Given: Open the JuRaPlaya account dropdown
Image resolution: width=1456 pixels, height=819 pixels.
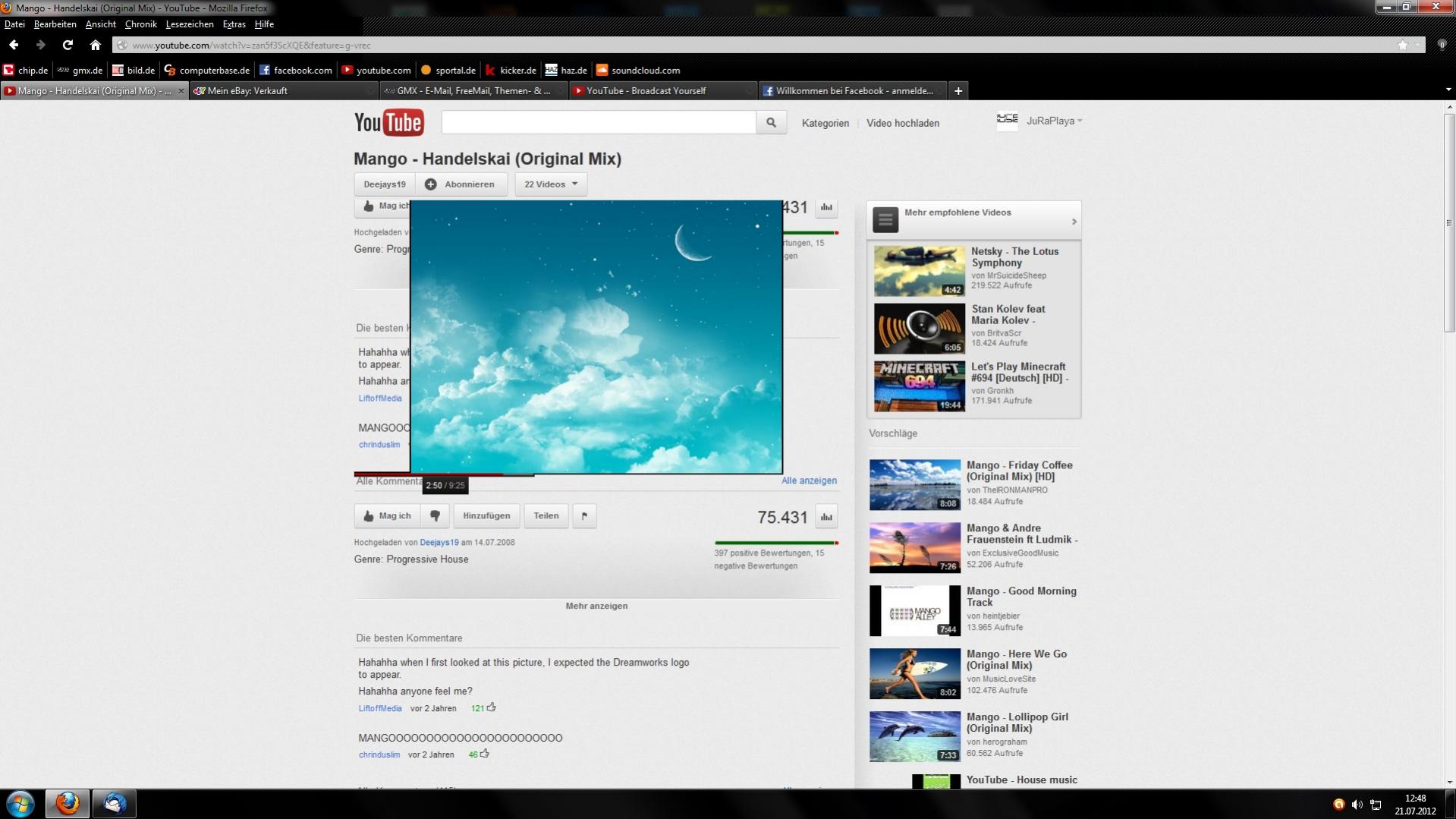Looking at the screenshot, I should click(x=1055, y=121).
